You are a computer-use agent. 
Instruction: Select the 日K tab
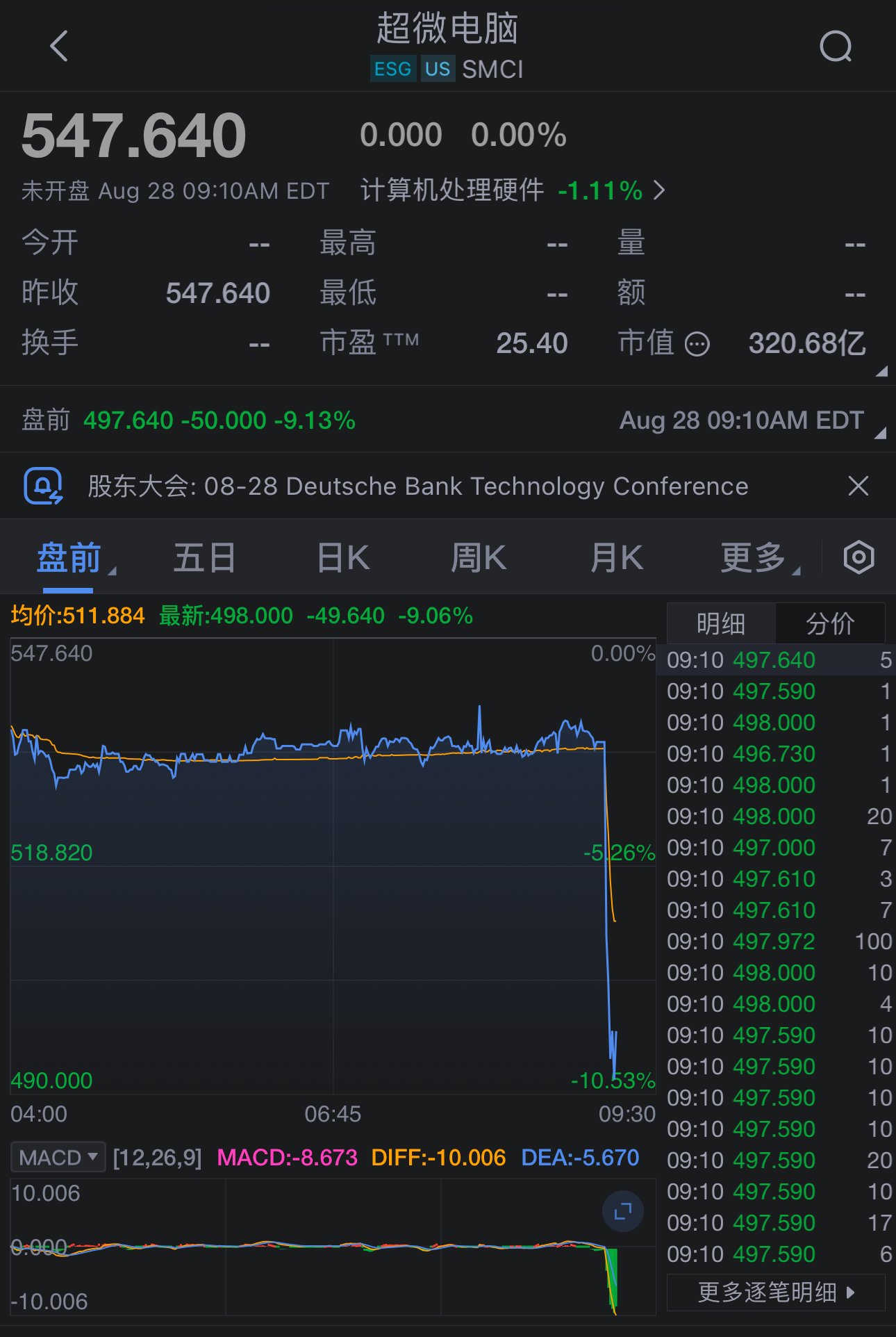[343, 558]
